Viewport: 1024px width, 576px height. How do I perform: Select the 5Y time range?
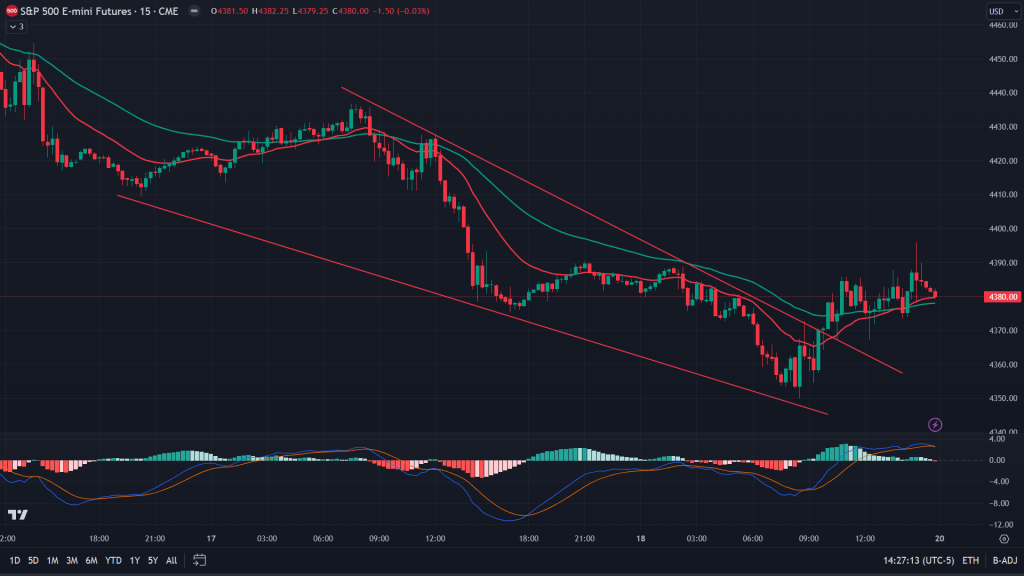pos(153,560)
